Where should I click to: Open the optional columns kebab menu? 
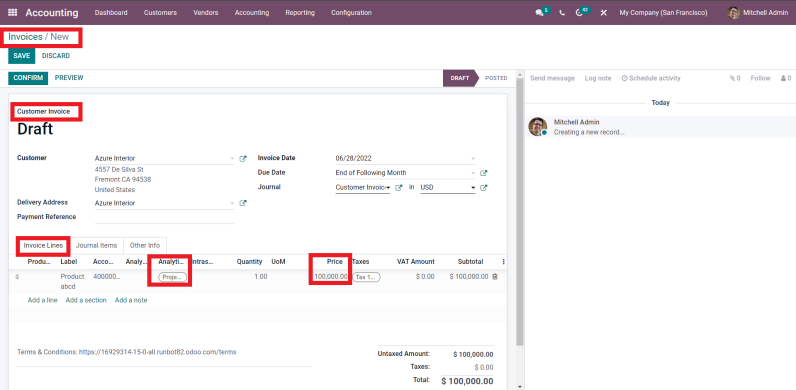504,262
